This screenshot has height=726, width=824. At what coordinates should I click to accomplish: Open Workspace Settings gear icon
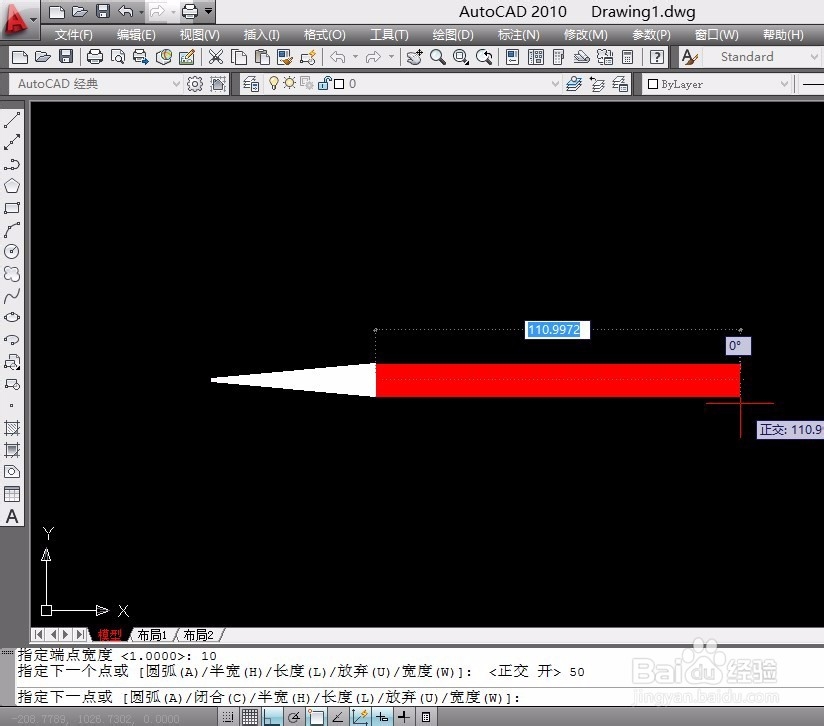[194, 84]
